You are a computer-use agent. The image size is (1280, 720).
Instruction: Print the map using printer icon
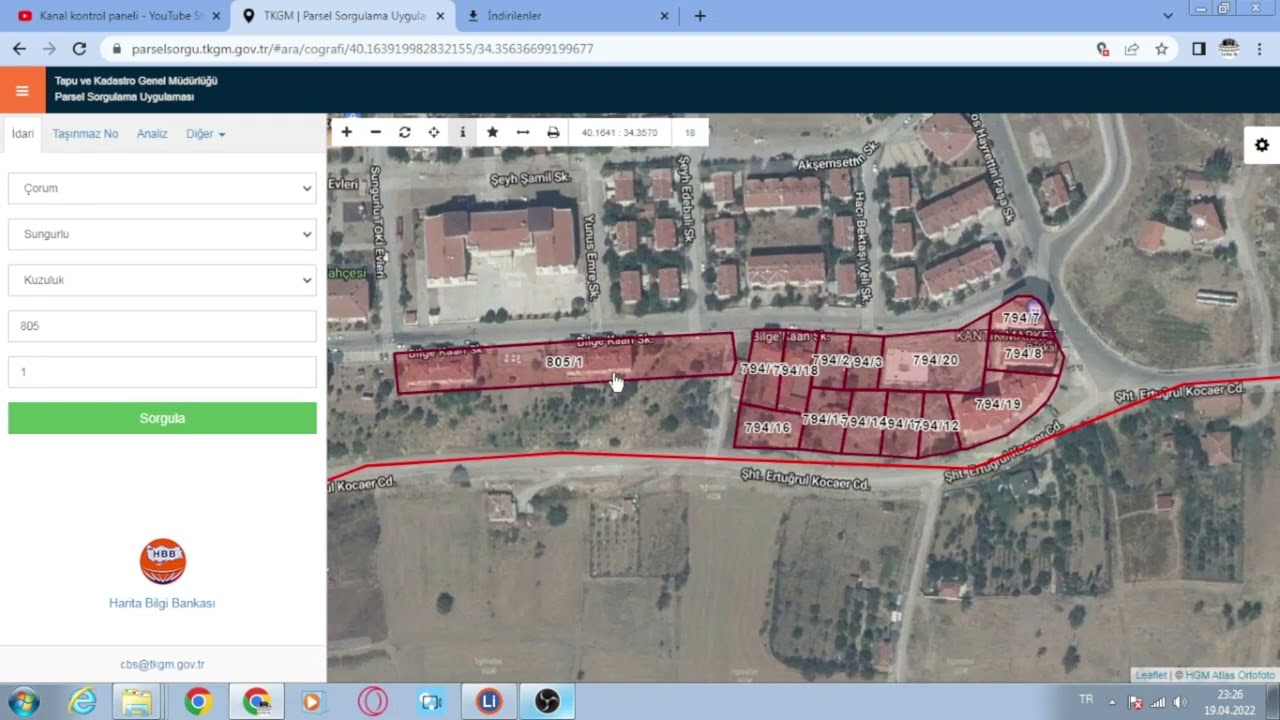coord(553,132)
